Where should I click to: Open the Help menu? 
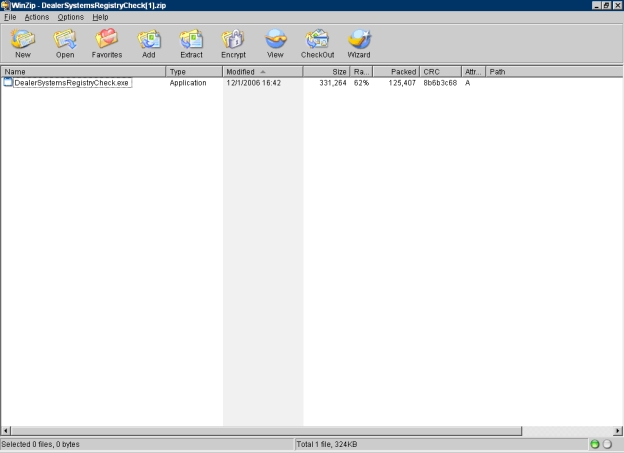tap(100, 17)
